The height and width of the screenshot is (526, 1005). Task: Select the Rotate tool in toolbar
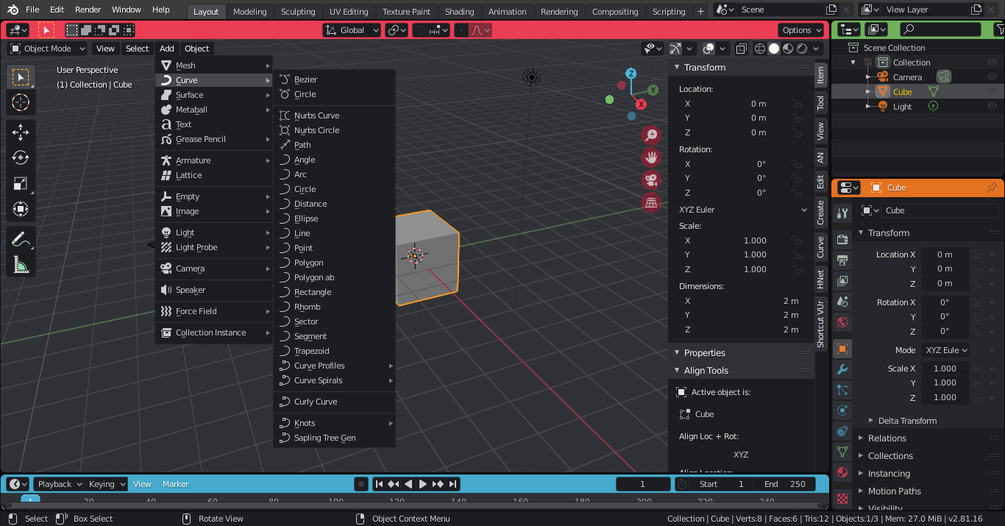[x=21, y=158]
